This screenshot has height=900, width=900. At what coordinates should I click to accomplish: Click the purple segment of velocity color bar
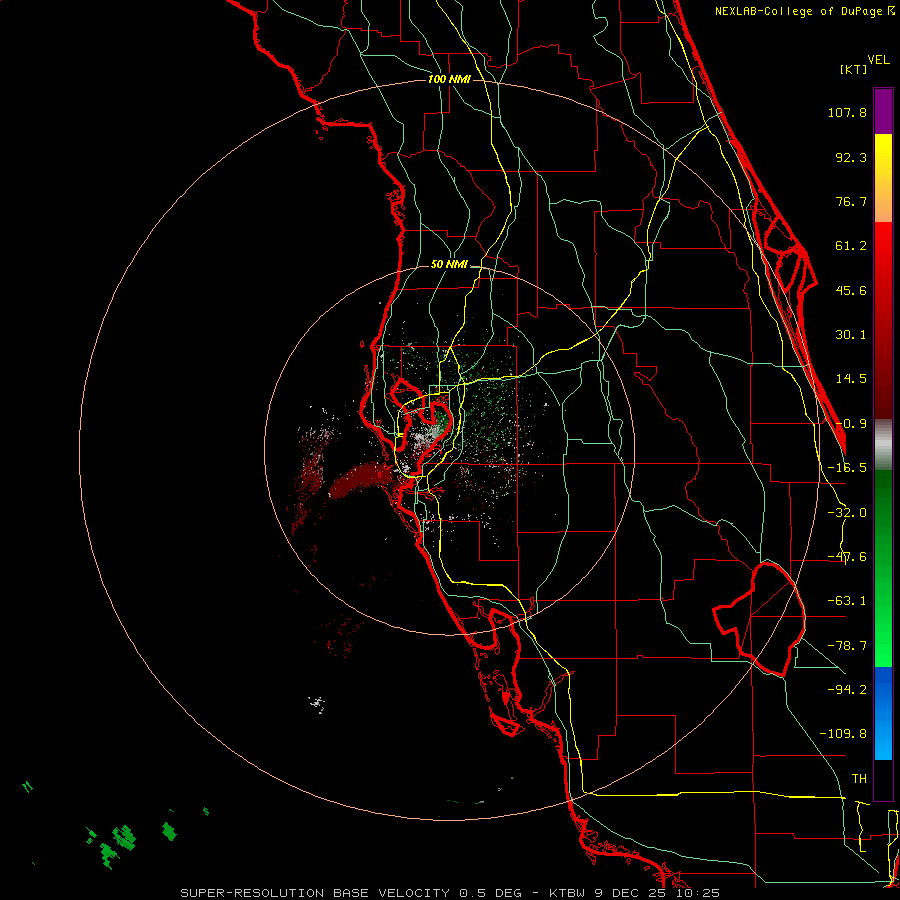(883, 111)
